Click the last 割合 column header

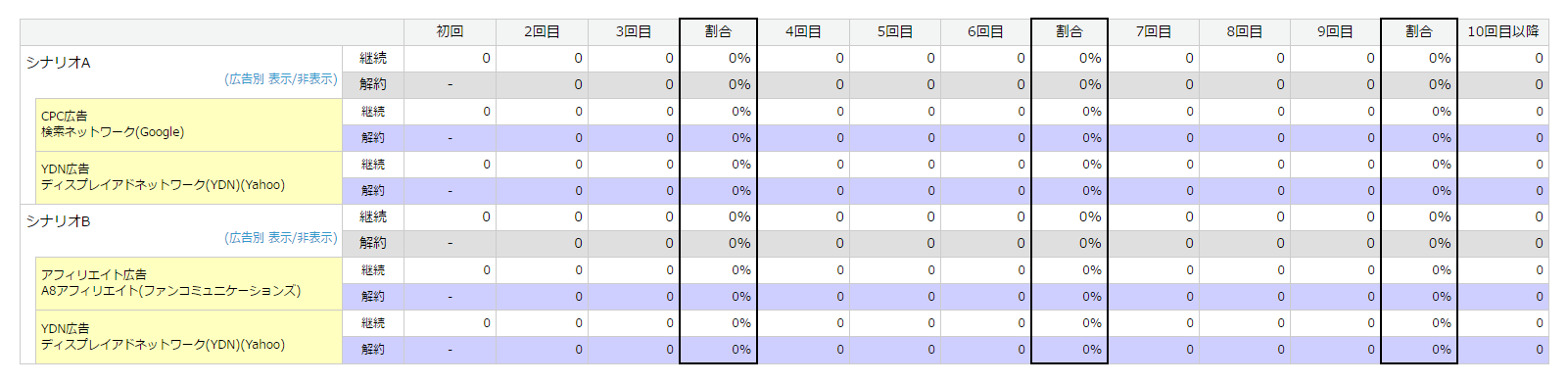point(1419,32)
